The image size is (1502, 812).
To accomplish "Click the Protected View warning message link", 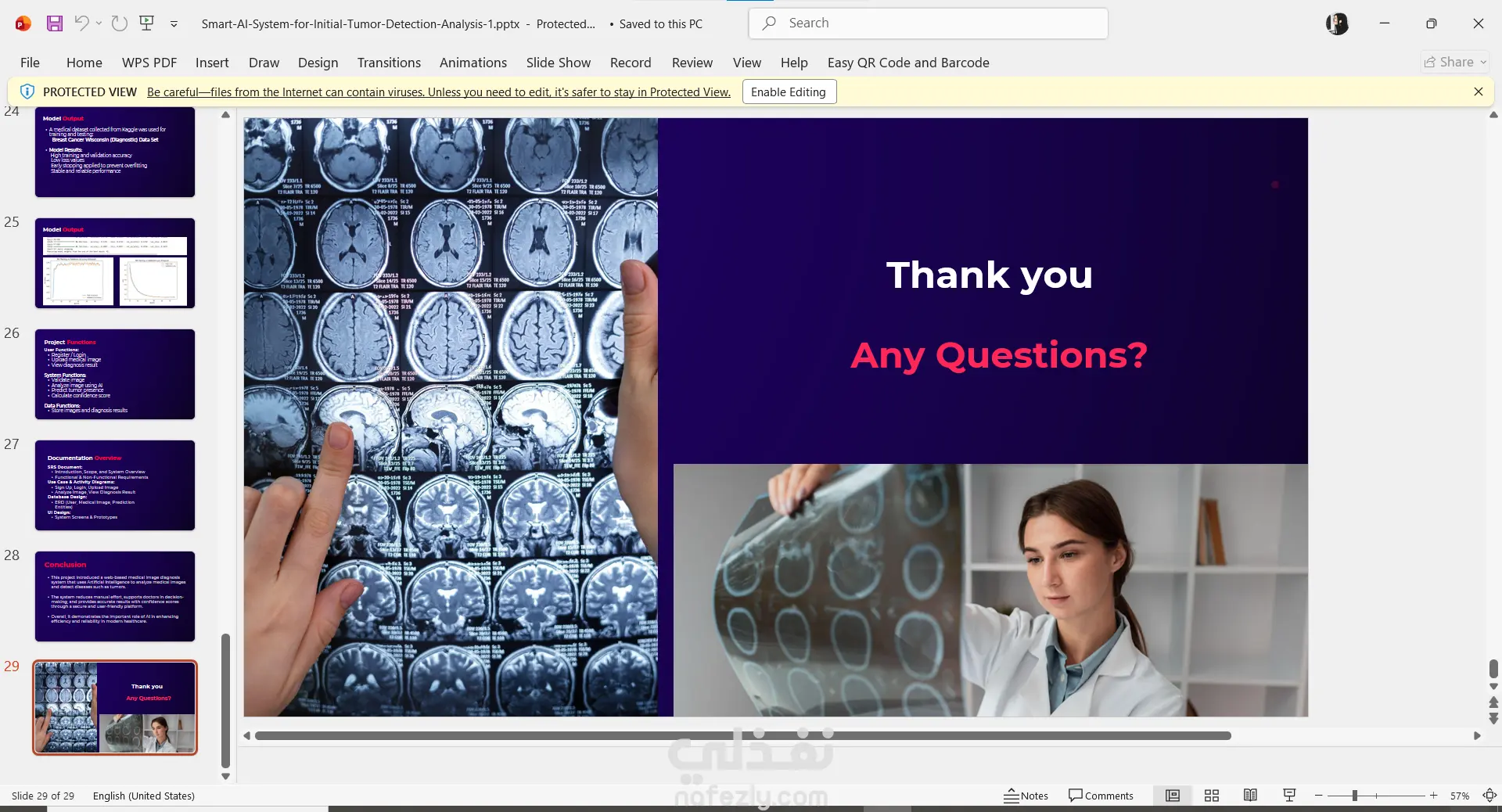I will coord(439,92).
